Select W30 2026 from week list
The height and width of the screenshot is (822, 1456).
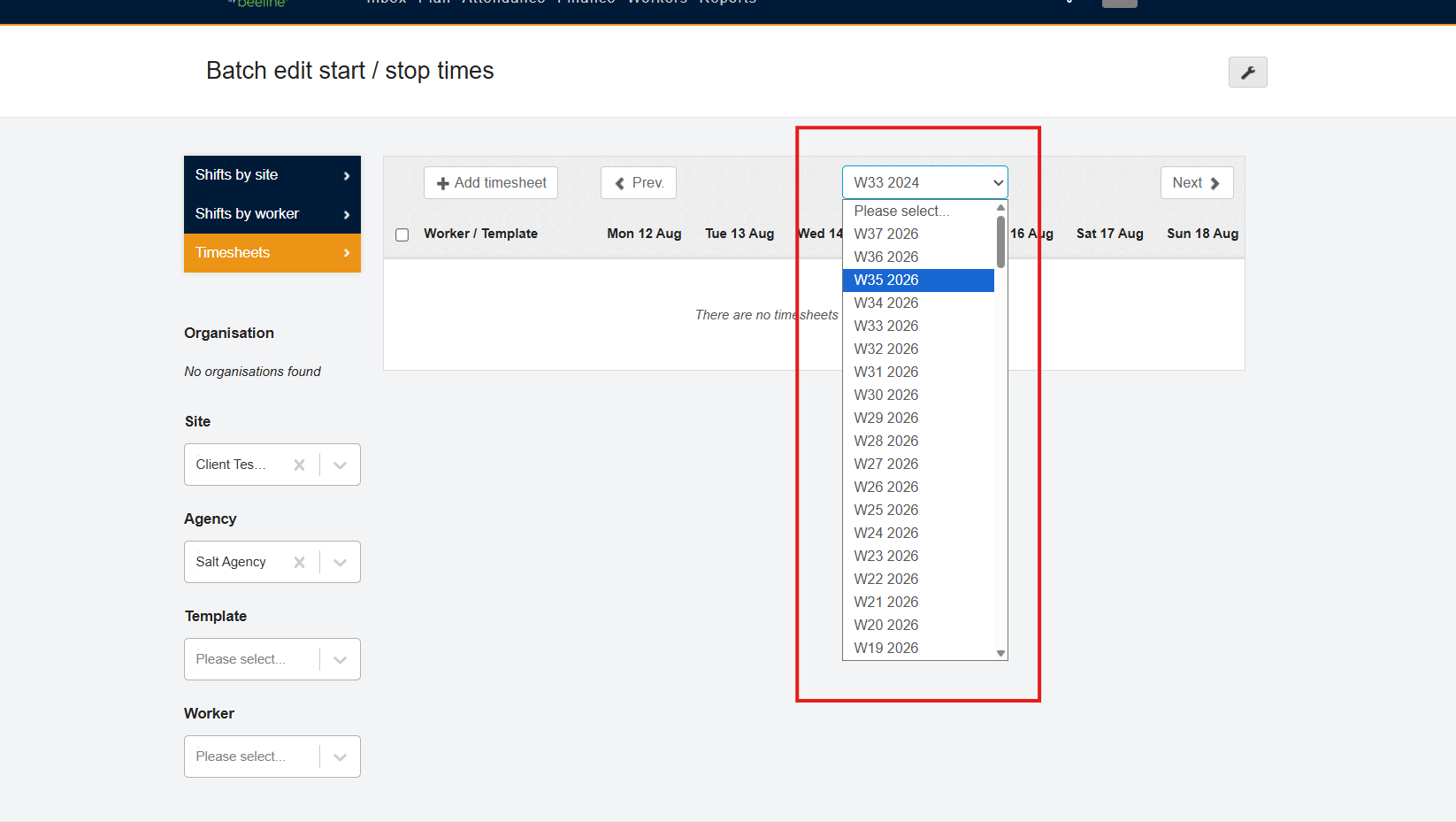pyautogui.click(x=918, y=395)
